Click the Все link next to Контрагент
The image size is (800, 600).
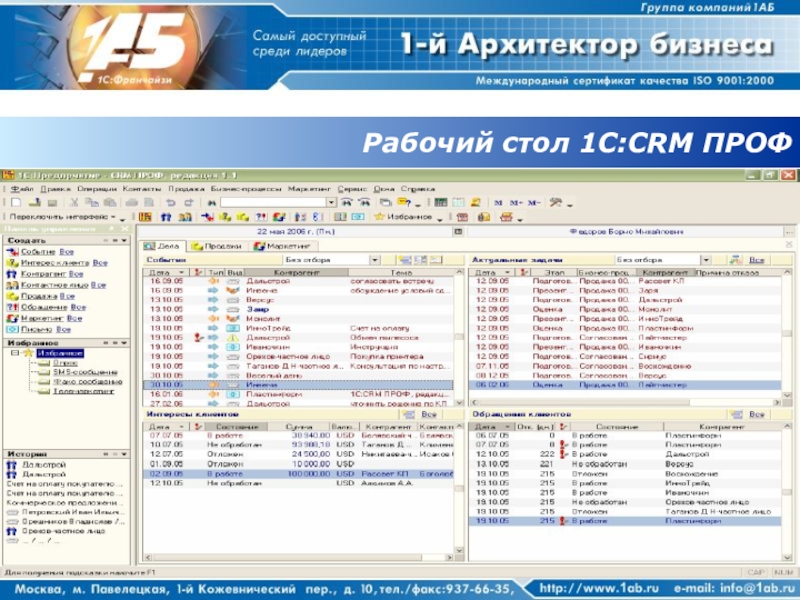tap(76, 274)
